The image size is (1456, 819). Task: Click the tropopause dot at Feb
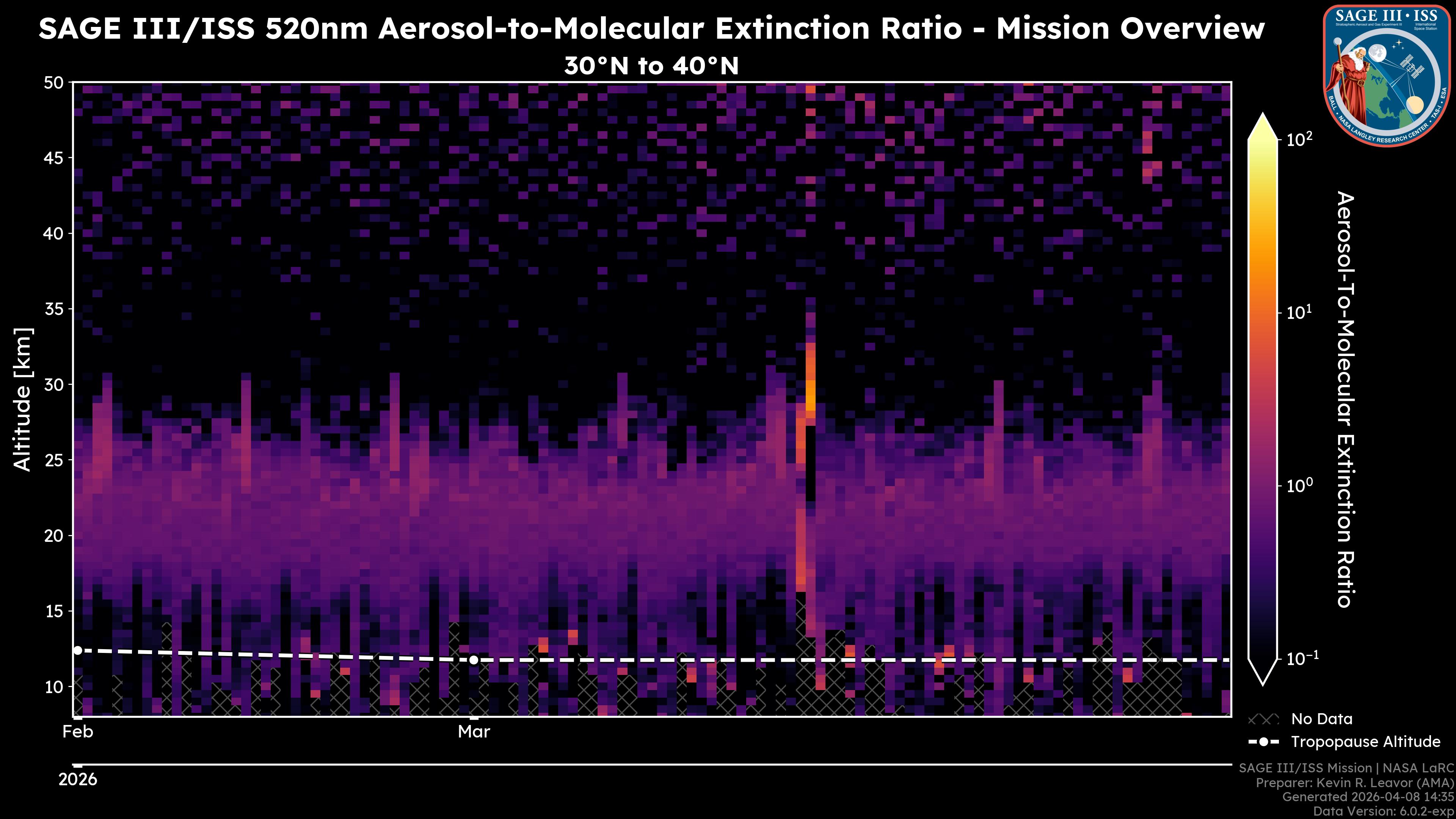coord(78,651)
